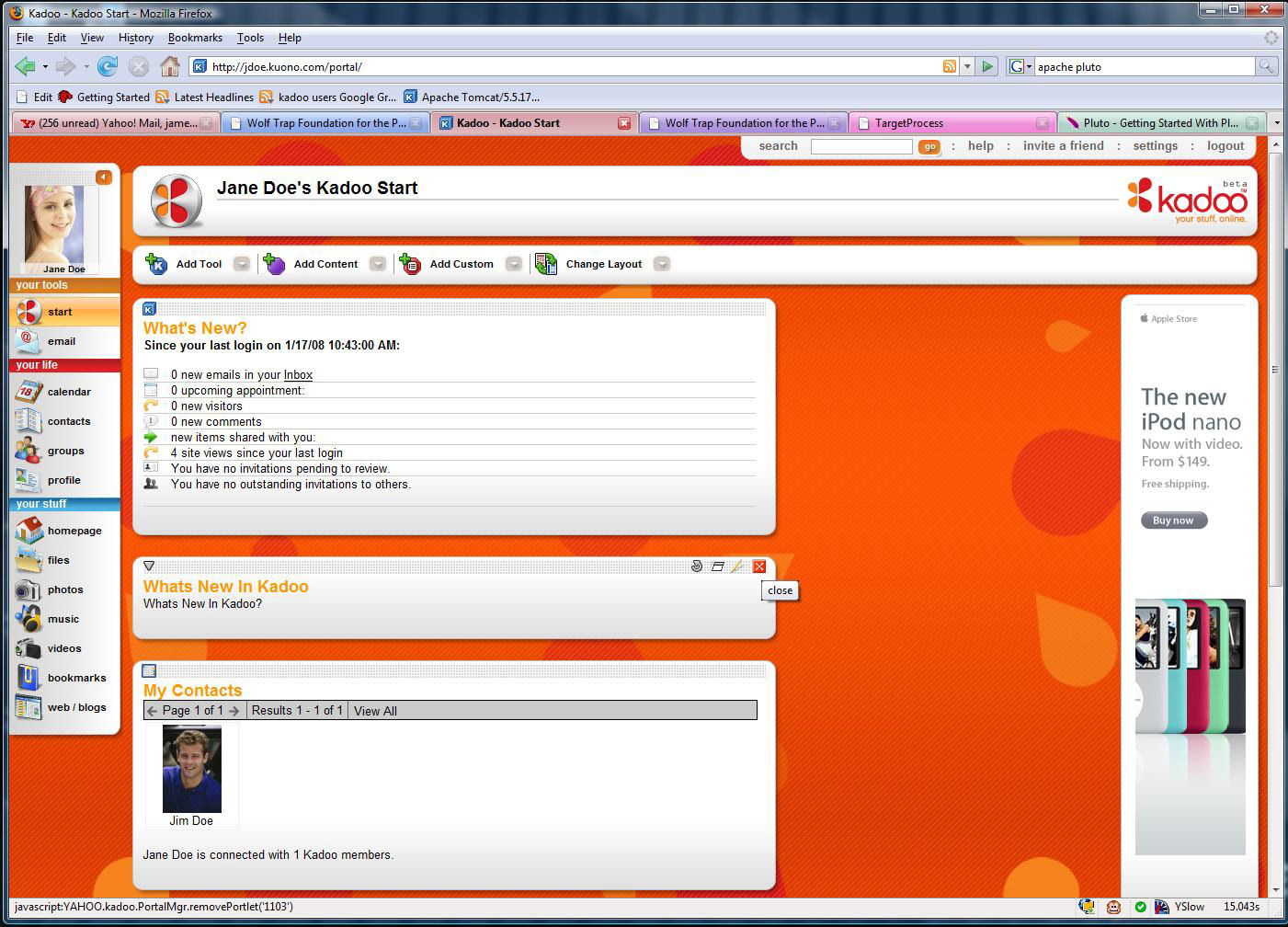
Task: Click the What's New portlet Kadoo icon
Action: click(150, 309)
